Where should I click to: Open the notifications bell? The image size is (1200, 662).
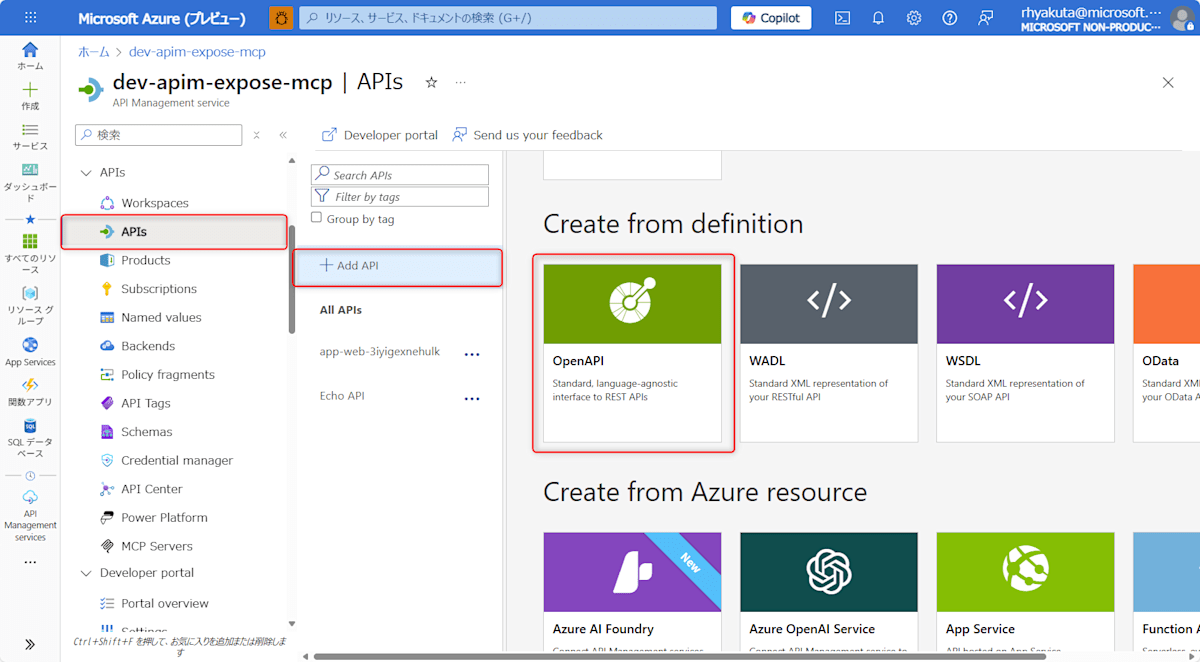(x=878, y=18)
